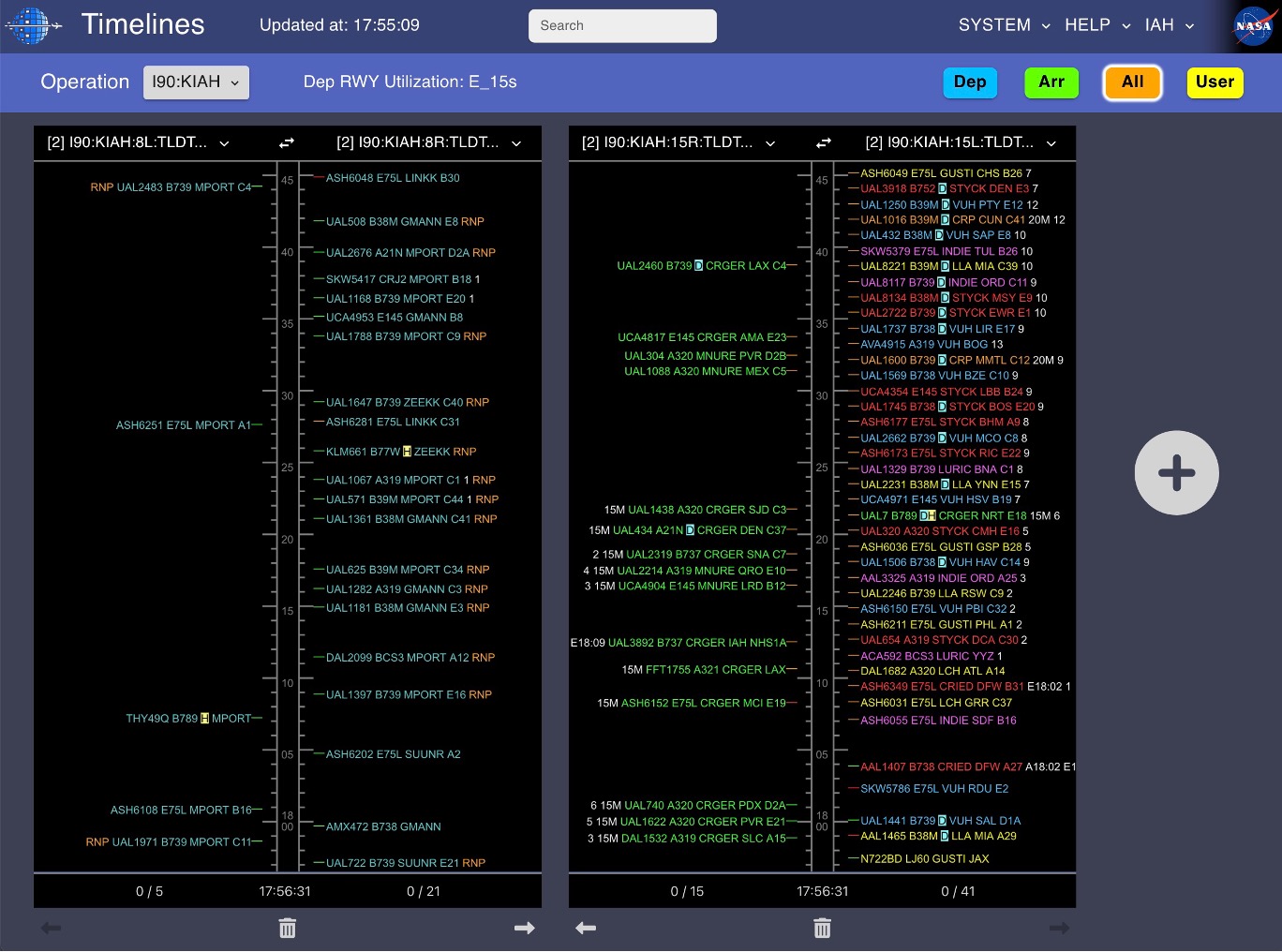Select flight UAL722 B739 SUUNR E21
1282x952 pixels.
[406, 863]
